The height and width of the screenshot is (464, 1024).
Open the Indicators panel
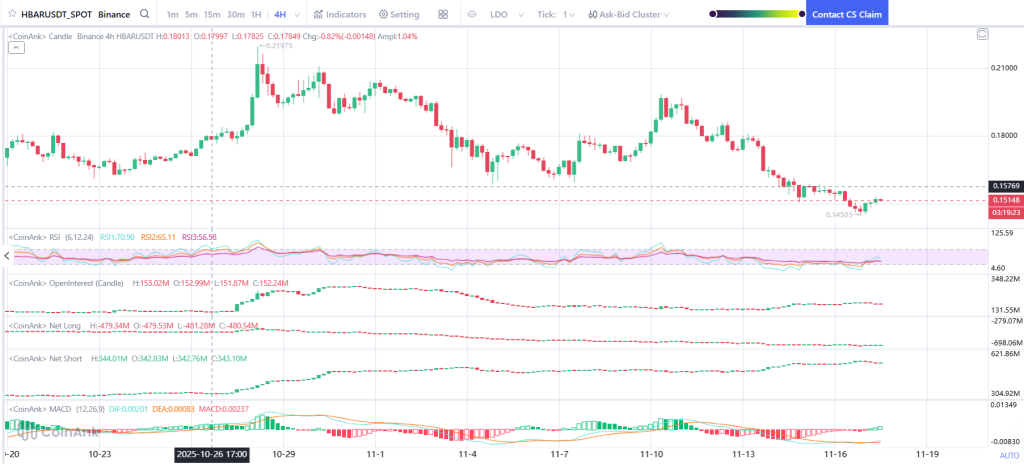[x=340, y=14]
